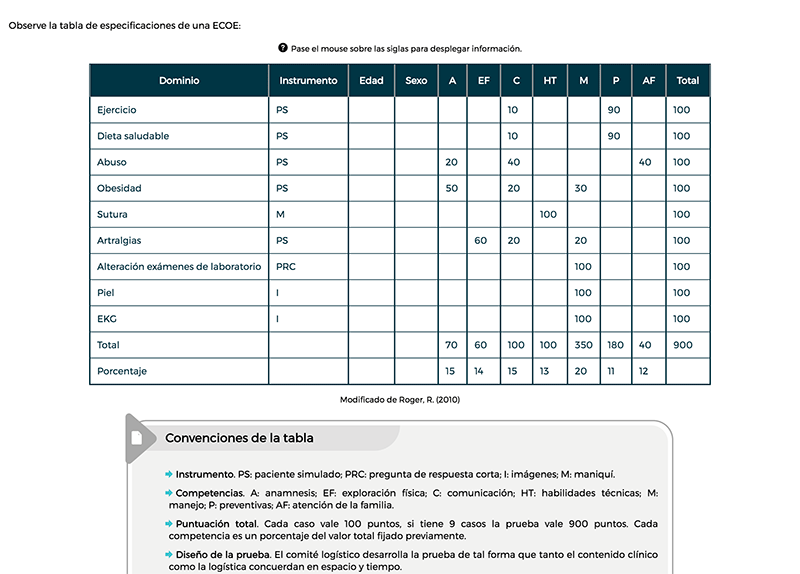Click the AF abbreviation column header
Screen dimensions: 800x574
(x=648, y=81)
